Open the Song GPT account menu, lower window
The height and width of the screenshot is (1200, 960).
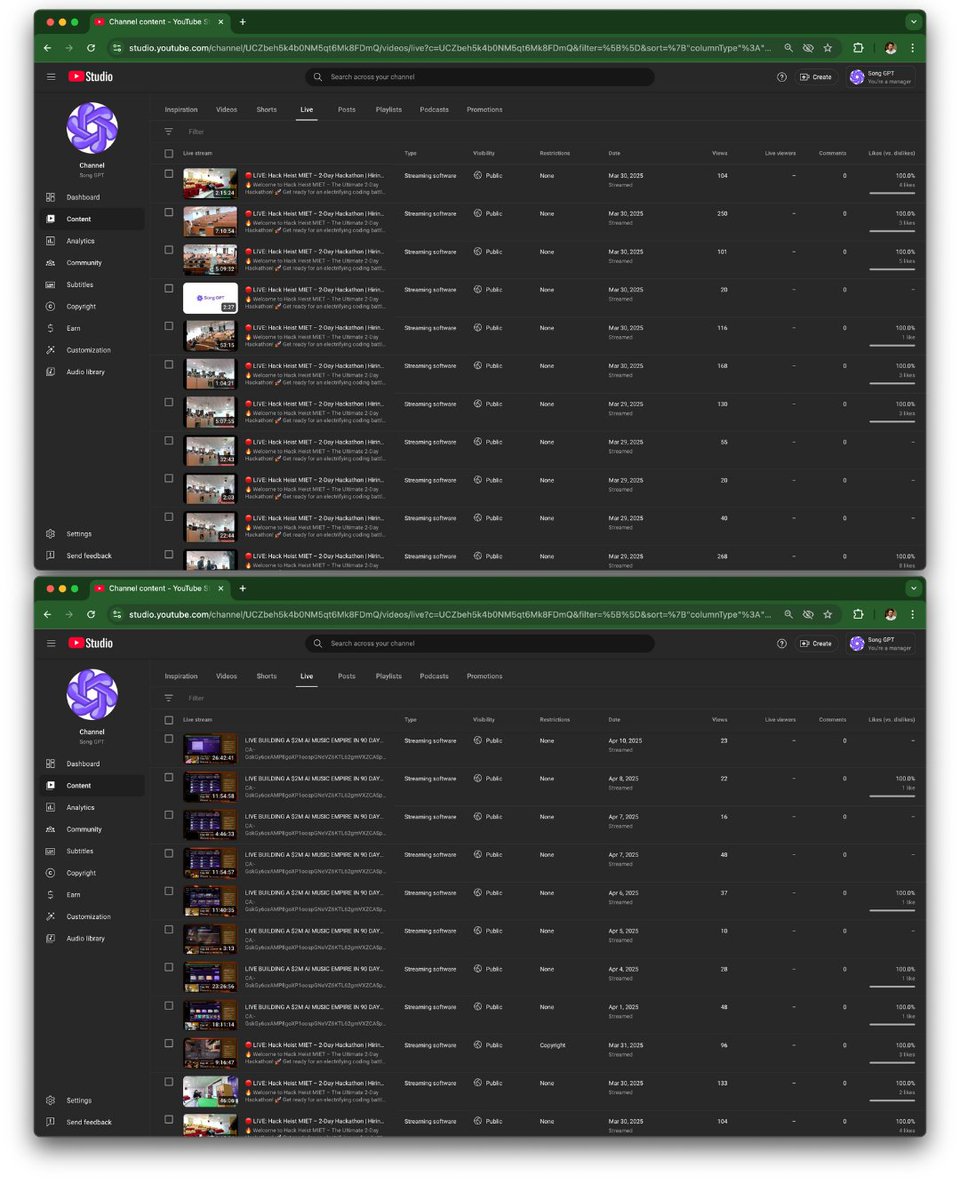[x=880, y=644]
